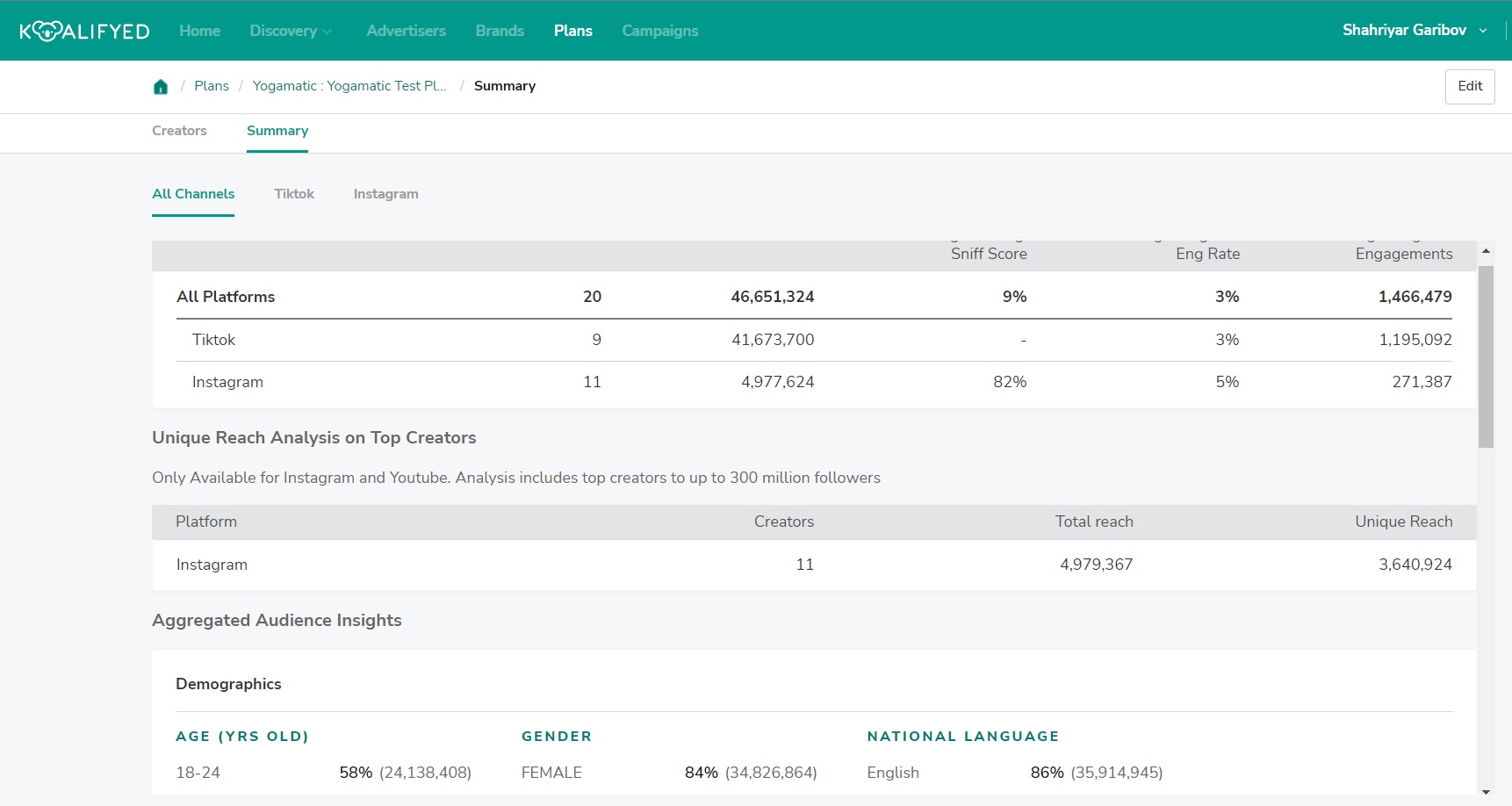The height and width of the screenshot is (806, 1512).
Task: Expand the Discovery navigation dropdown
Action: click(283, 30)
